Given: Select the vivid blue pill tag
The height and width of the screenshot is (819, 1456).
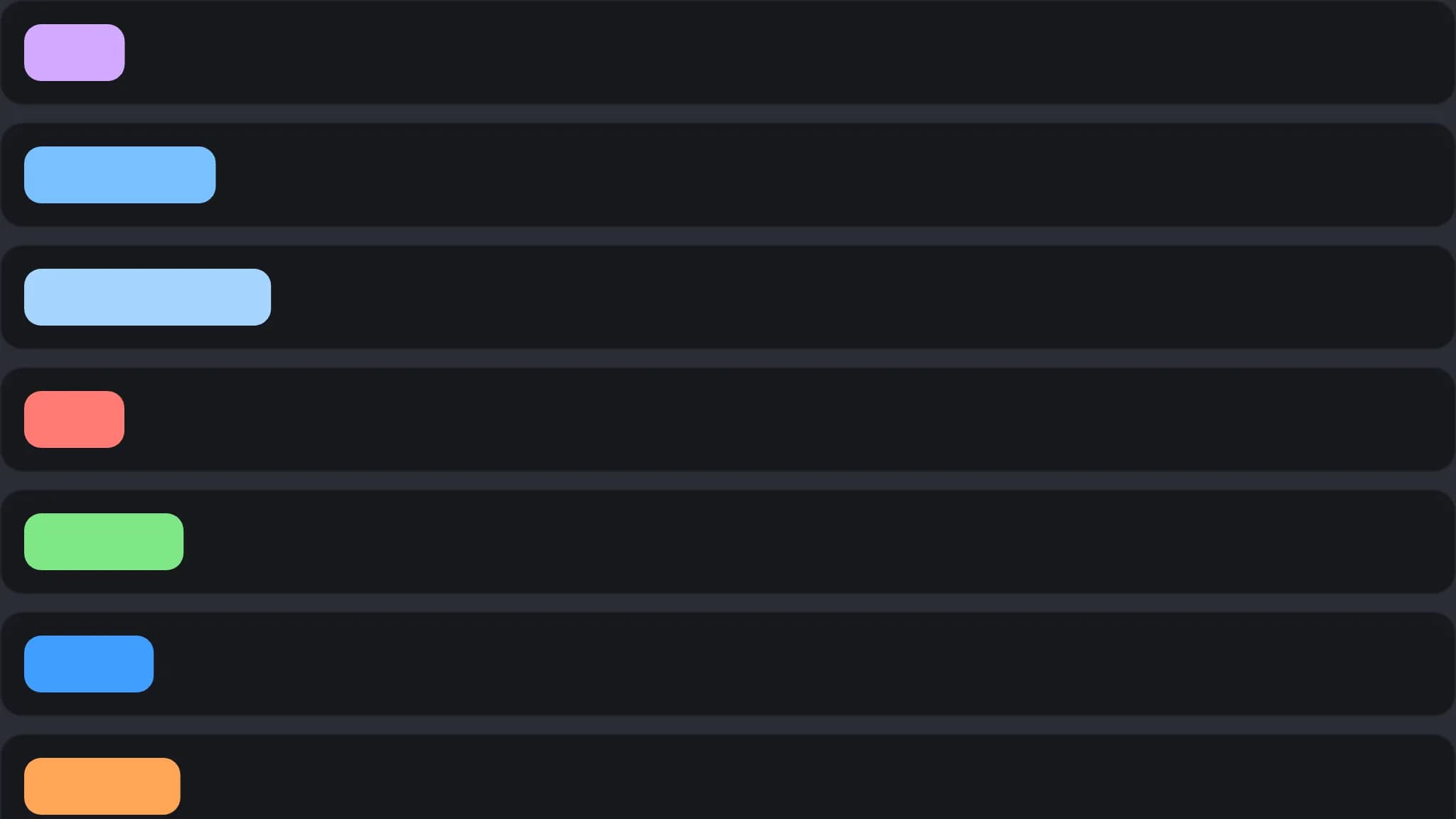Looking at the screenshot, I should (89, 664).
